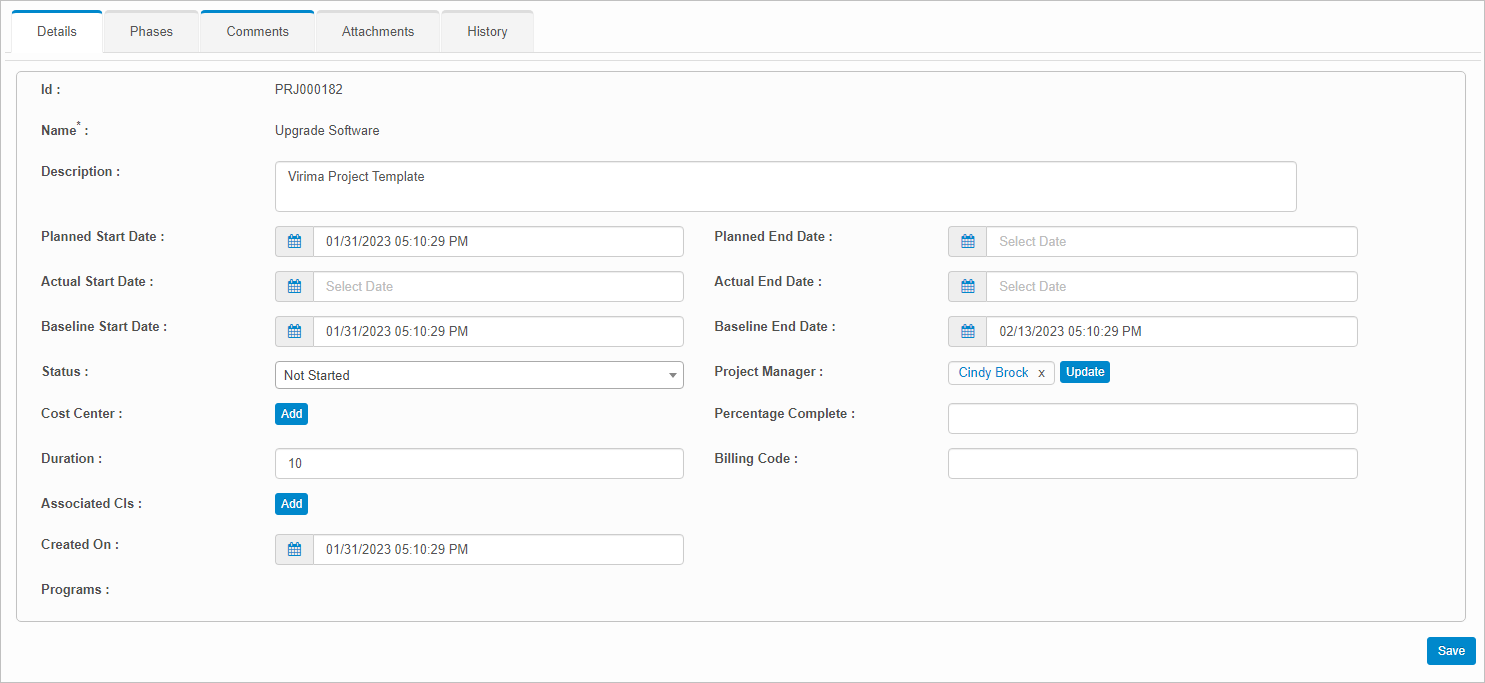
Task: Click inside the Description text box
Action: click(785, 187)
